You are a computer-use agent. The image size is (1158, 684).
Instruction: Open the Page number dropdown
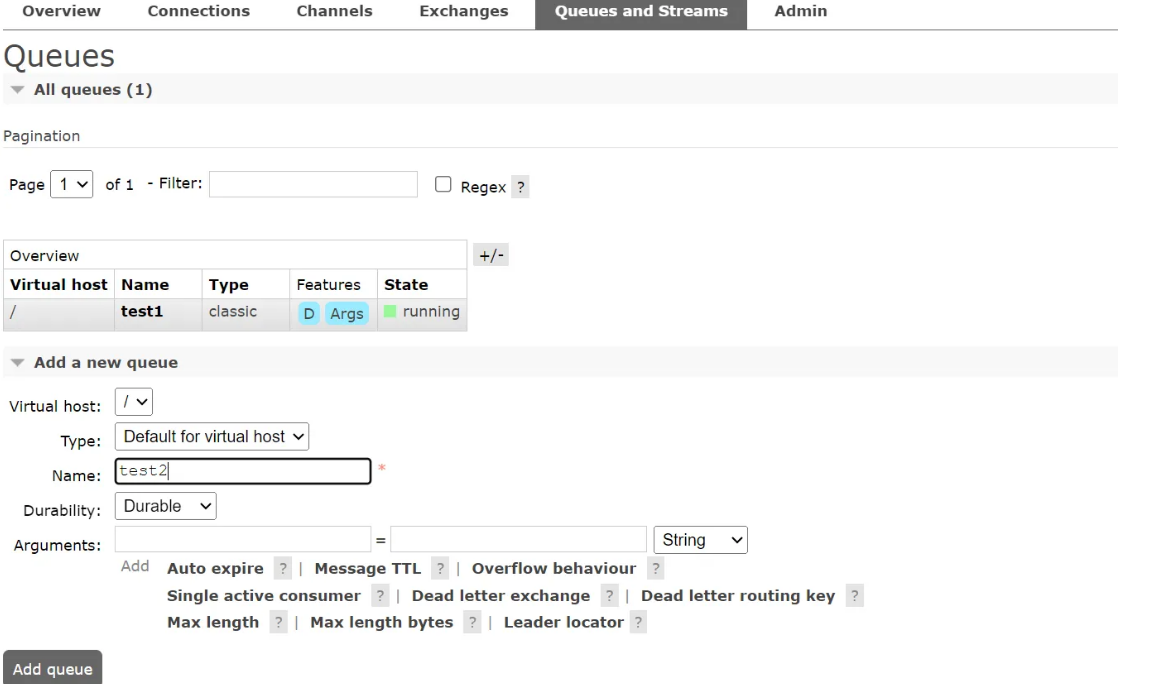(72, 185)
